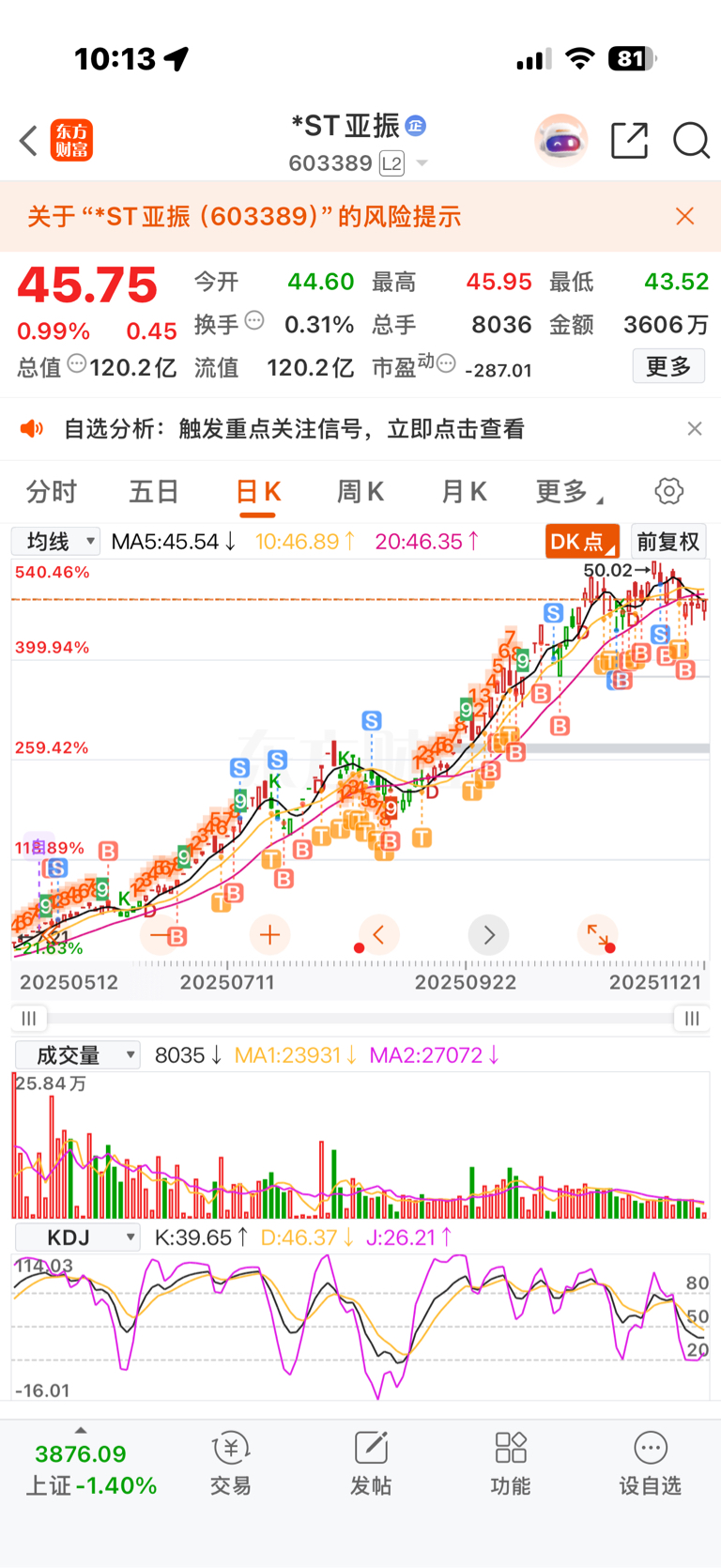Screen dimensions: 721x1568
Task: Tap the K:39.65 KDJ value
Action: 201,1237
